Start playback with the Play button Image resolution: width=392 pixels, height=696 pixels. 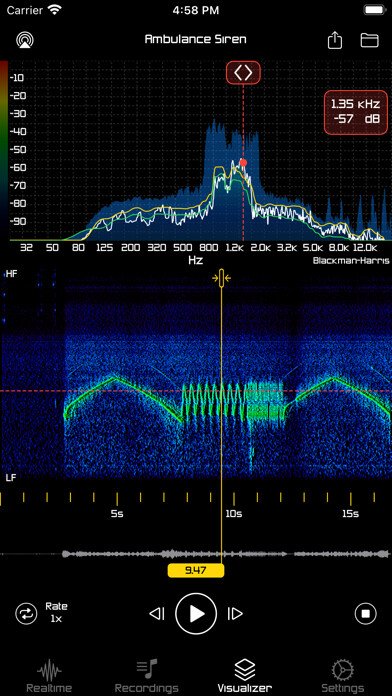(196, 614)
